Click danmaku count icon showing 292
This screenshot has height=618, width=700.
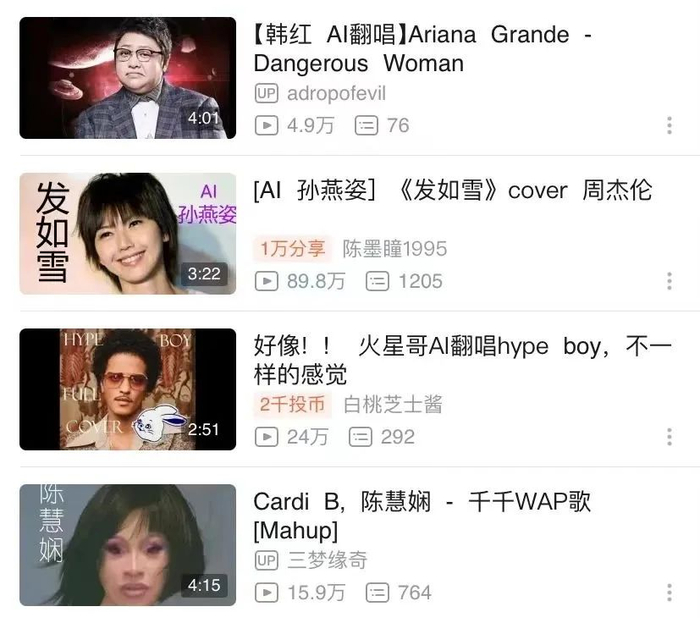(x=360, y=437)
